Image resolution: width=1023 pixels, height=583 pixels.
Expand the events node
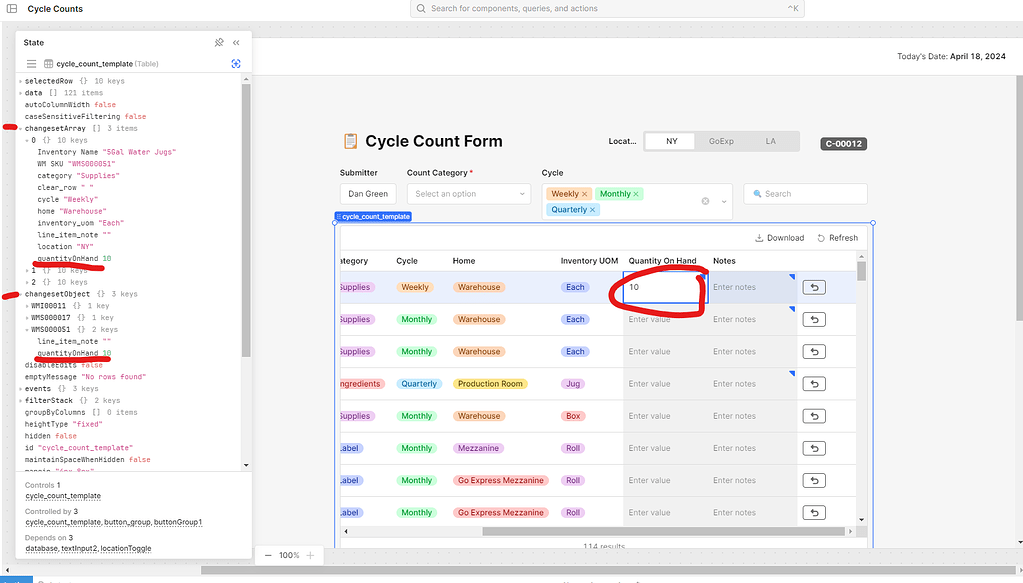[x=20, y=389]
